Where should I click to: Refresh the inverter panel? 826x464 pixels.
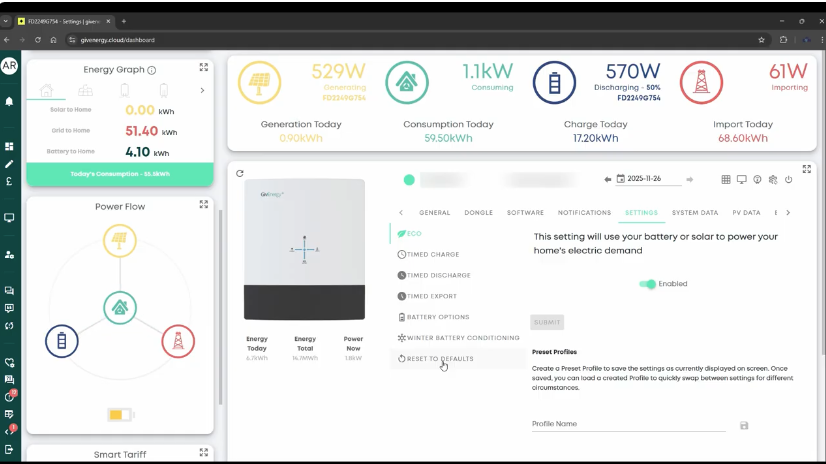(x=240, y=173)
